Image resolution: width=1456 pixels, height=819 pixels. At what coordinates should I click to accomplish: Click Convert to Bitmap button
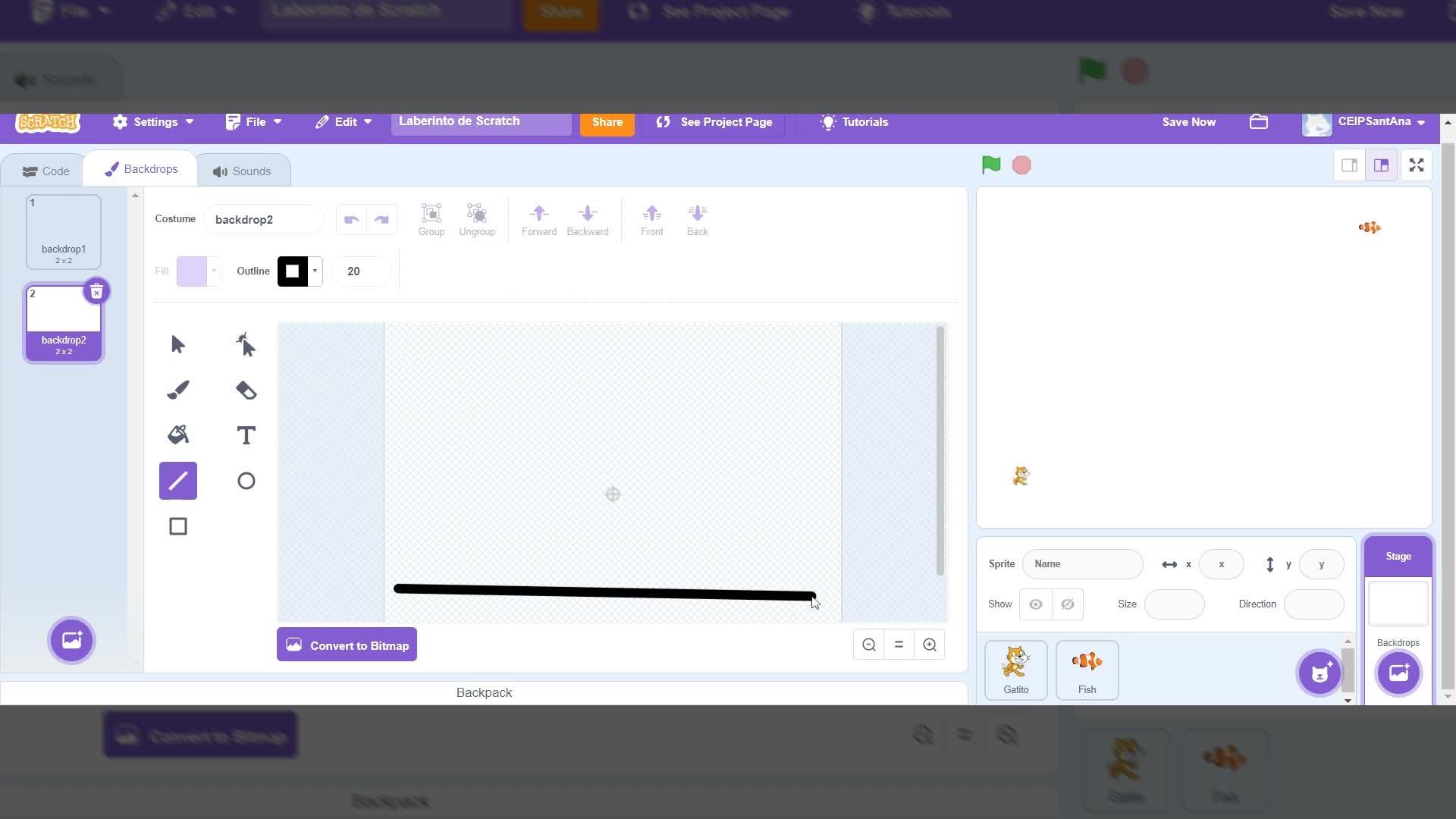(347, 645)
